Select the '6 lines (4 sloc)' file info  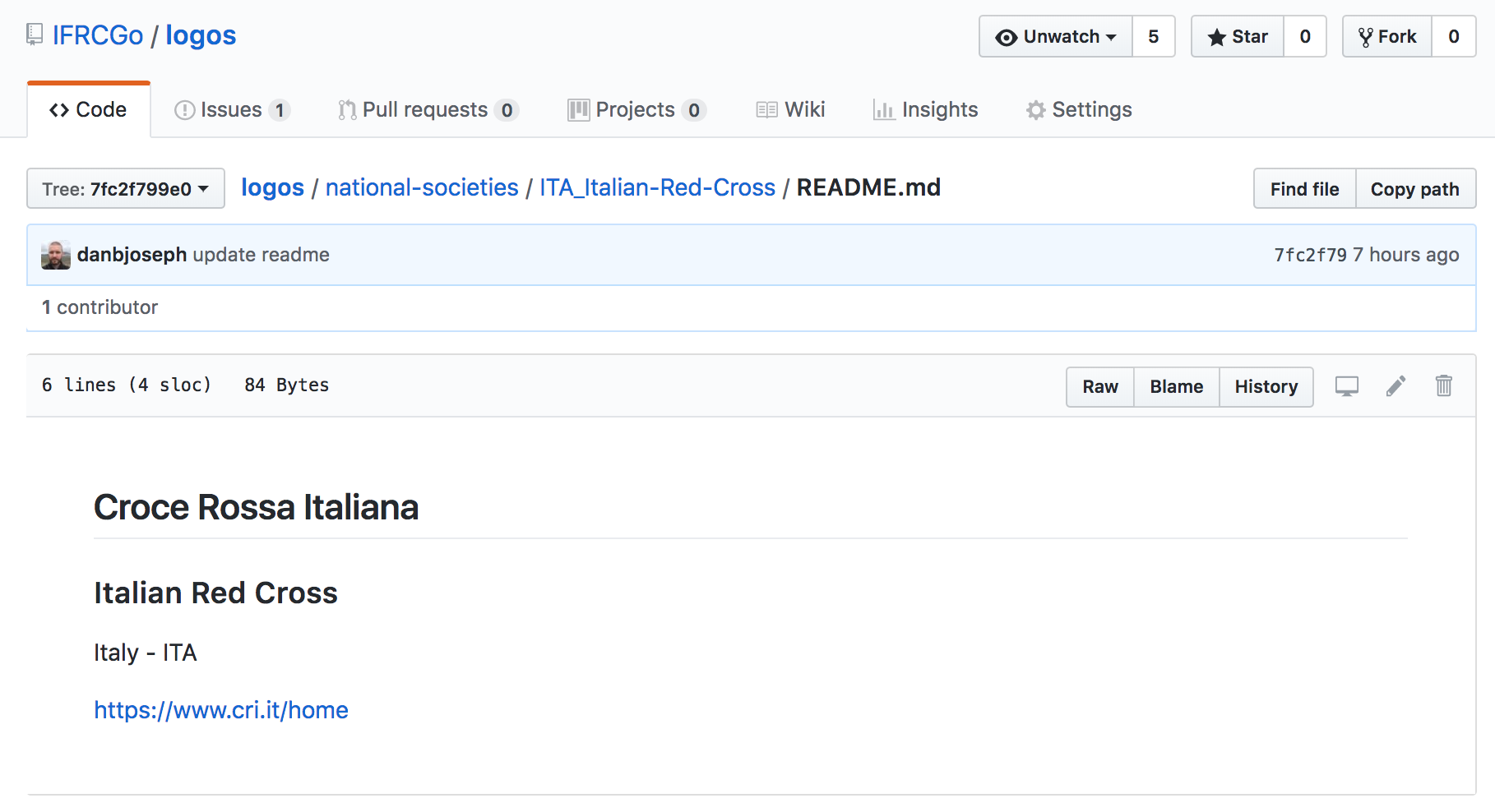(x=127, y=385)
